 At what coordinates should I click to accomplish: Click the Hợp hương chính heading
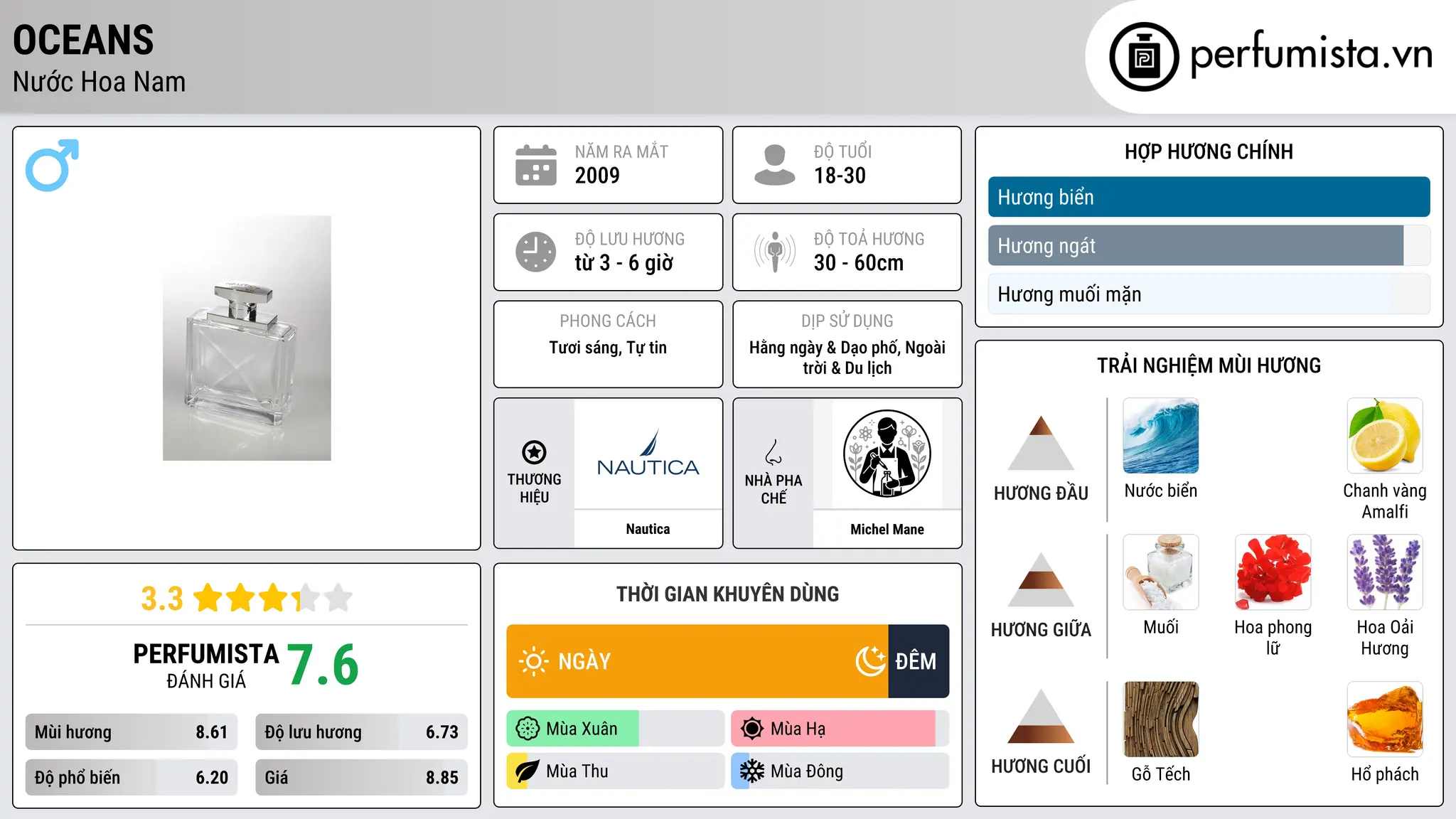tap(1209, 151)
